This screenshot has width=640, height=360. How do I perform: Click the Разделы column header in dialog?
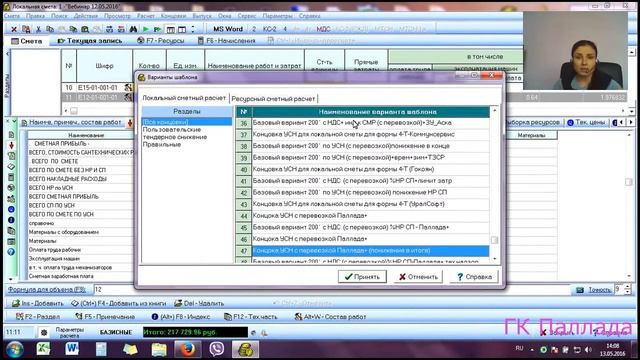[187, 111]
